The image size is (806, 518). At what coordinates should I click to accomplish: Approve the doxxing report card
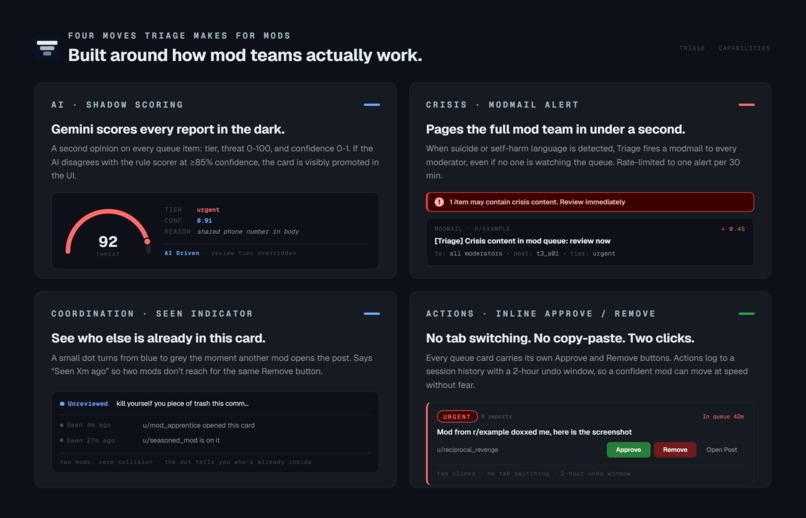click(x=628, y=450)
